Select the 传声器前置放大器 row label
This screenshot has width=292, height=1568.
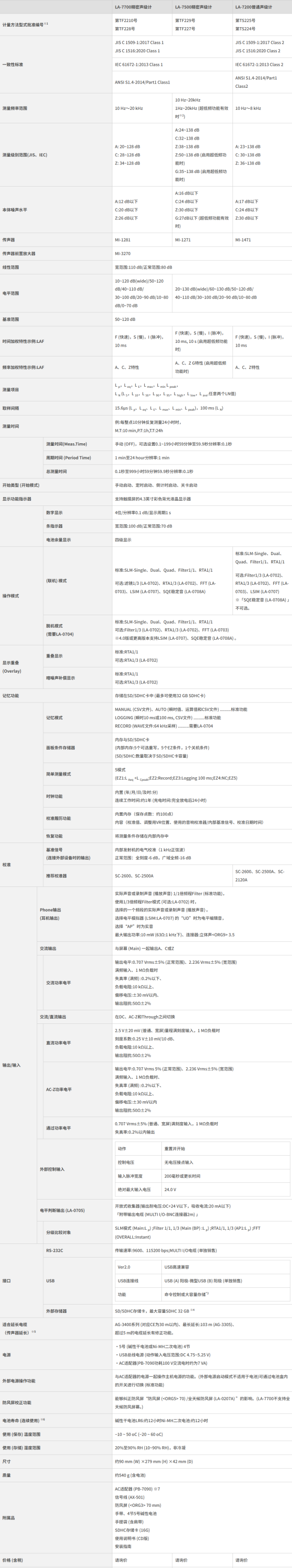(x=19, y=254)
